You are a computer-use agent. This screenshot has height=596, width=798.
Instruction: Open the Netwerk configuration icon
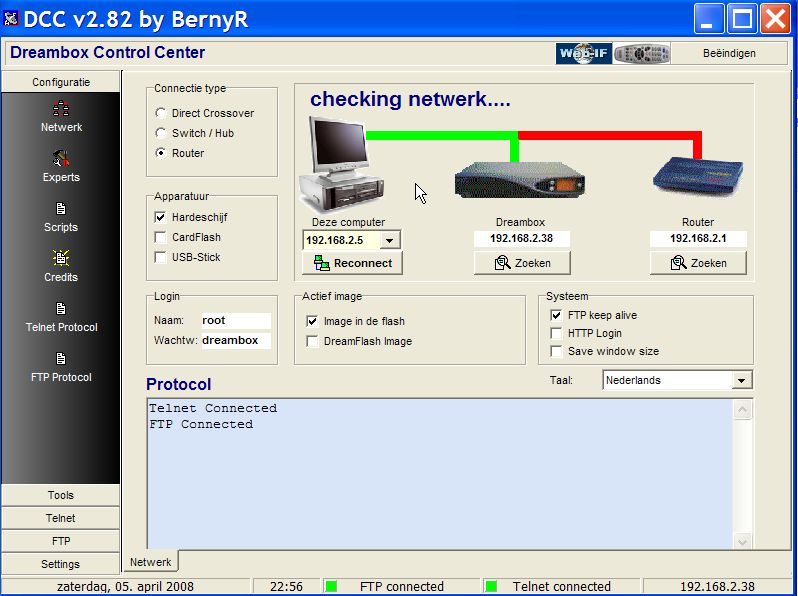pyautogui.click(x=61, y=108)
